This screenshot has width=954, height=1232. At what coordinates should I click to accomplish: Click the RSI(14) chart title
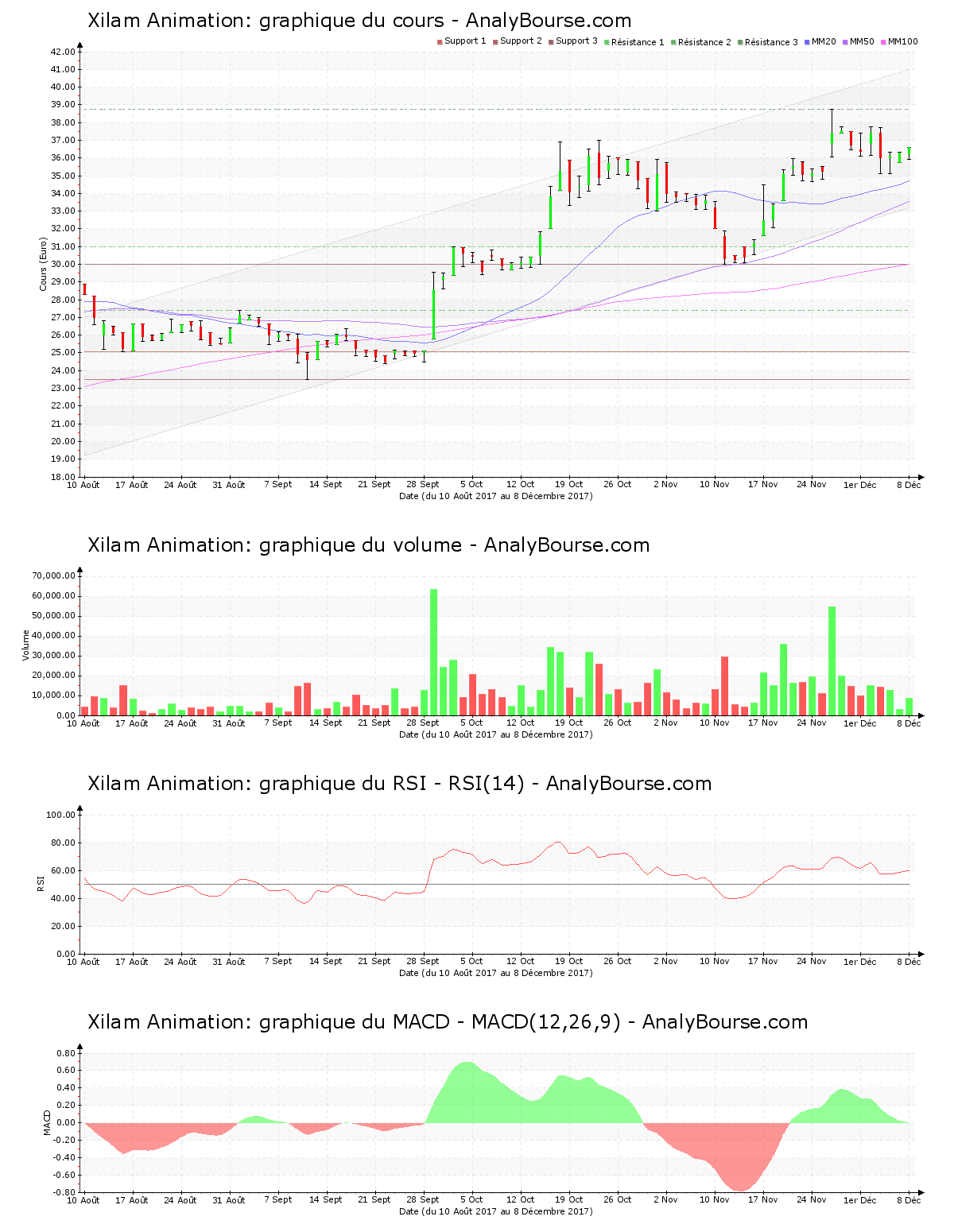[x=399, y=784]
